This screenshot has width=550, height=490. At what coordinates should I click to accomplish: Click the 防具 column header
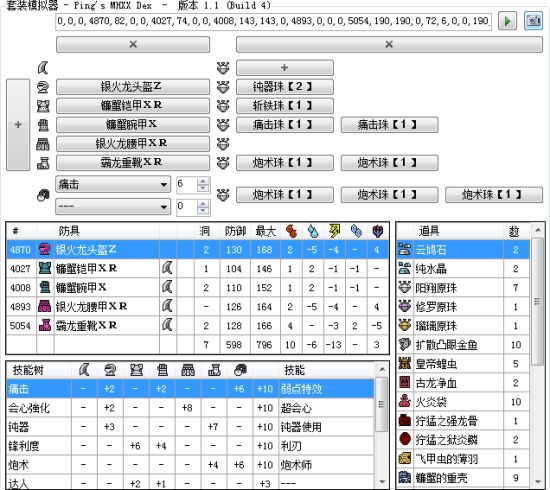click(107, 231)
